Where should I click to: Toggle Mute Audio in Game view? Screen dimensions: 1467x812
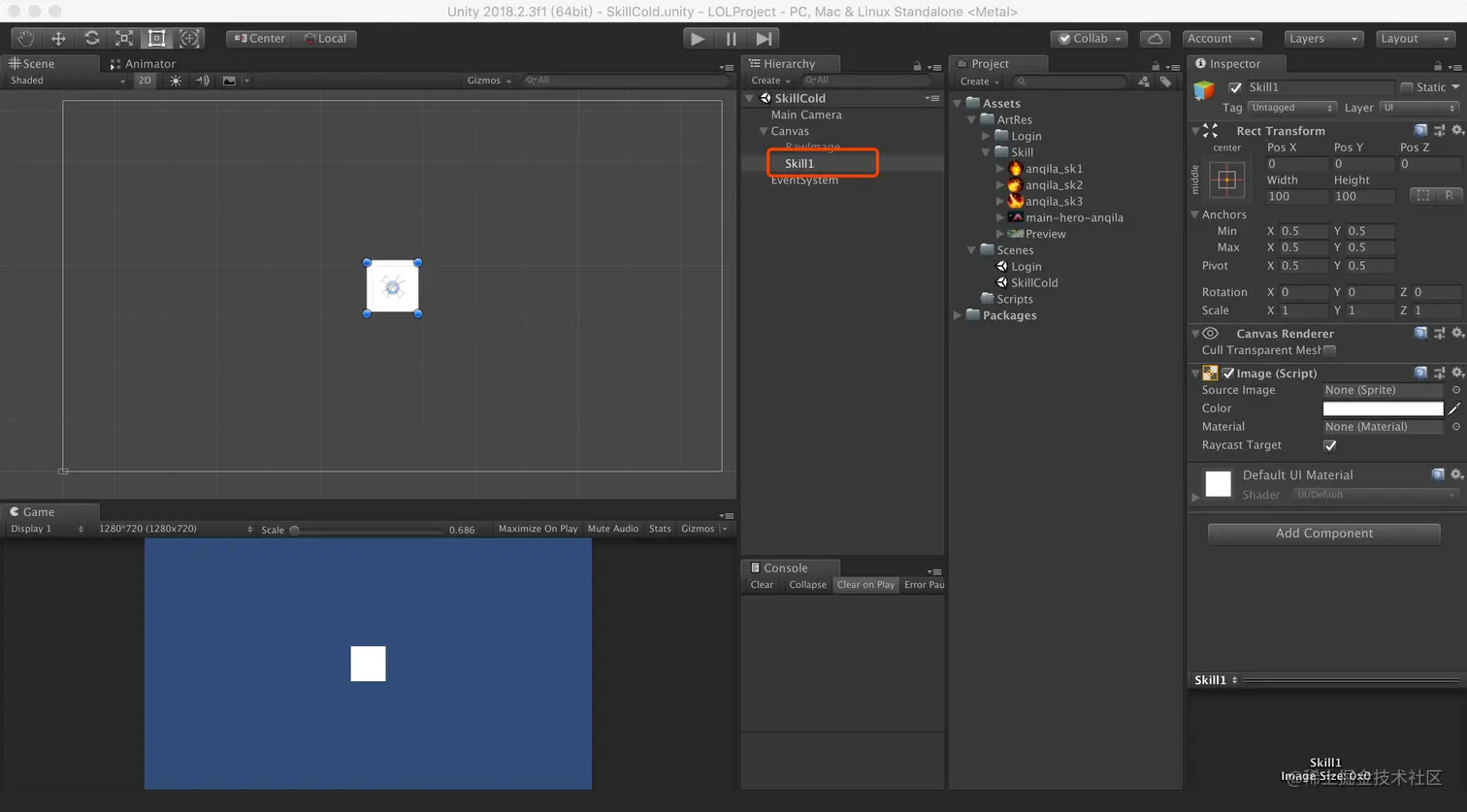point(613,529)
